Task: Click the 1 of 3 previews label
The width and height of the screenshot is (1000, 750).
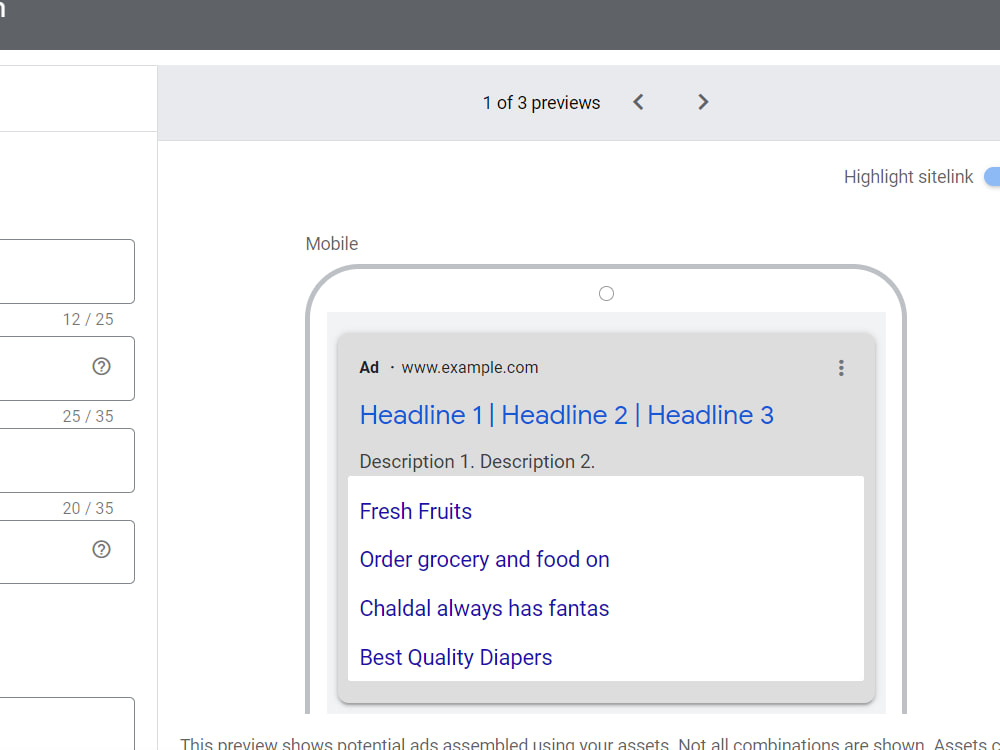Action: pos(541,103)
